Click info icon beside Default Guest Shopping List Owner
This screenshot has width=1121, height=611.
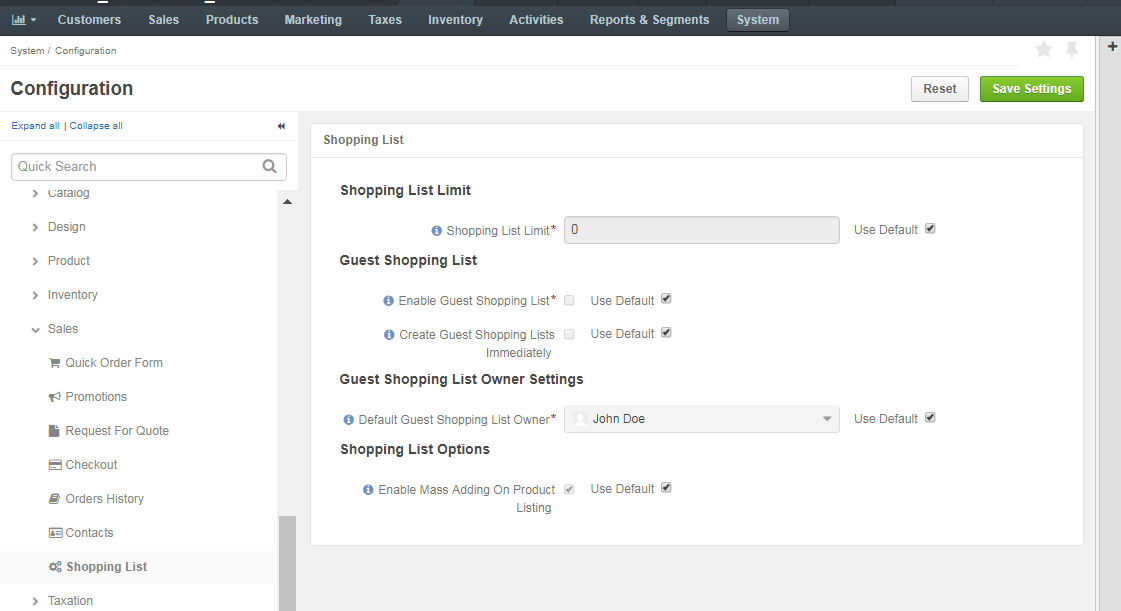coord(348,419)
